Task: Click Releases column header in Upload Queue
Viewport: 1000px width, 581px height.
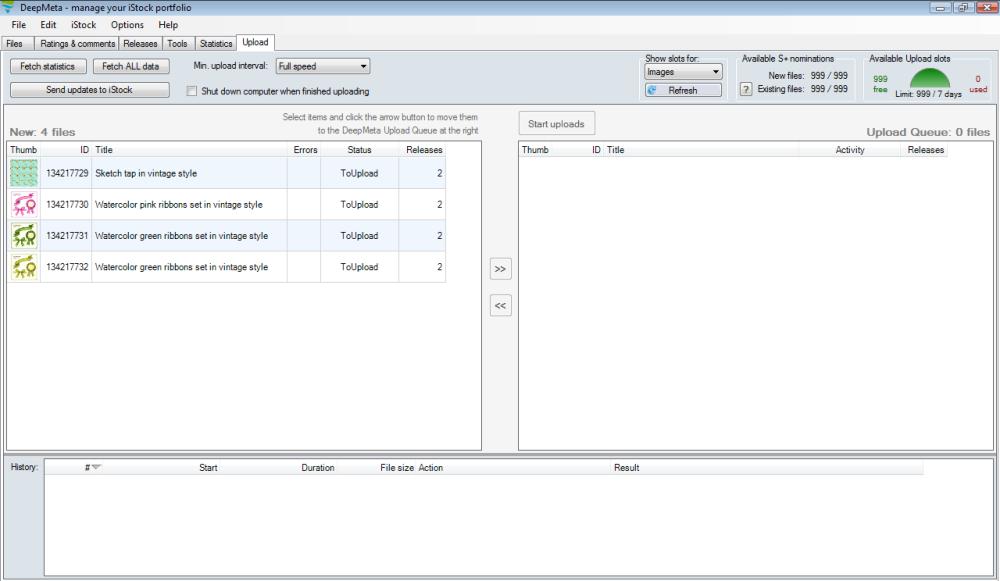Action: coord(925,150)
